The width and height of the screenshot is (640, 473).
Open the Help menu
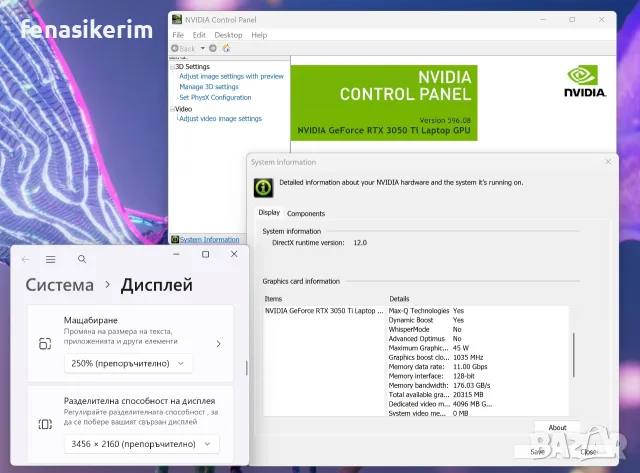259,35
